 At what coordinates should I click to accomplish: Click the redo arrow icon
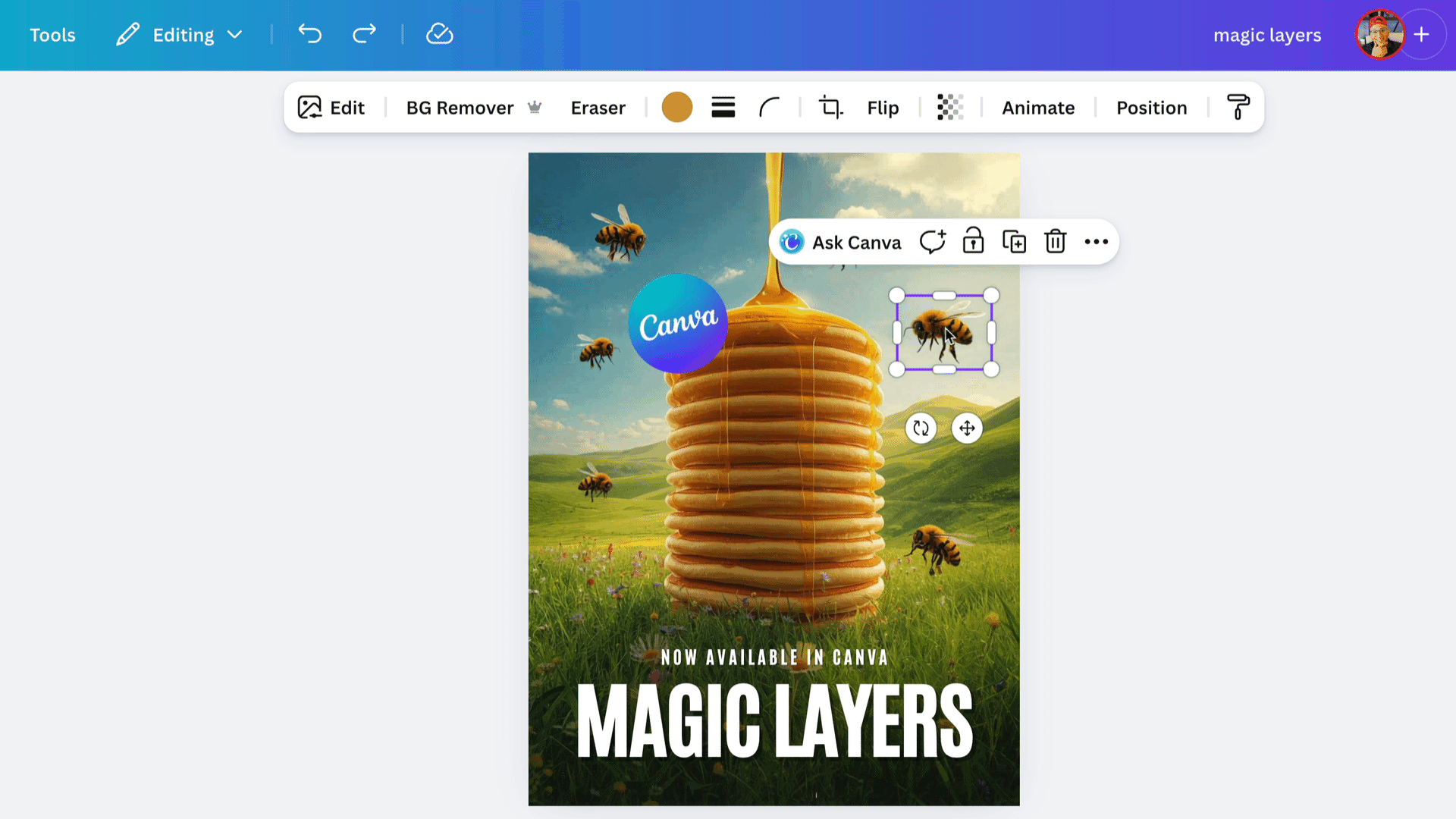(364, 34)
